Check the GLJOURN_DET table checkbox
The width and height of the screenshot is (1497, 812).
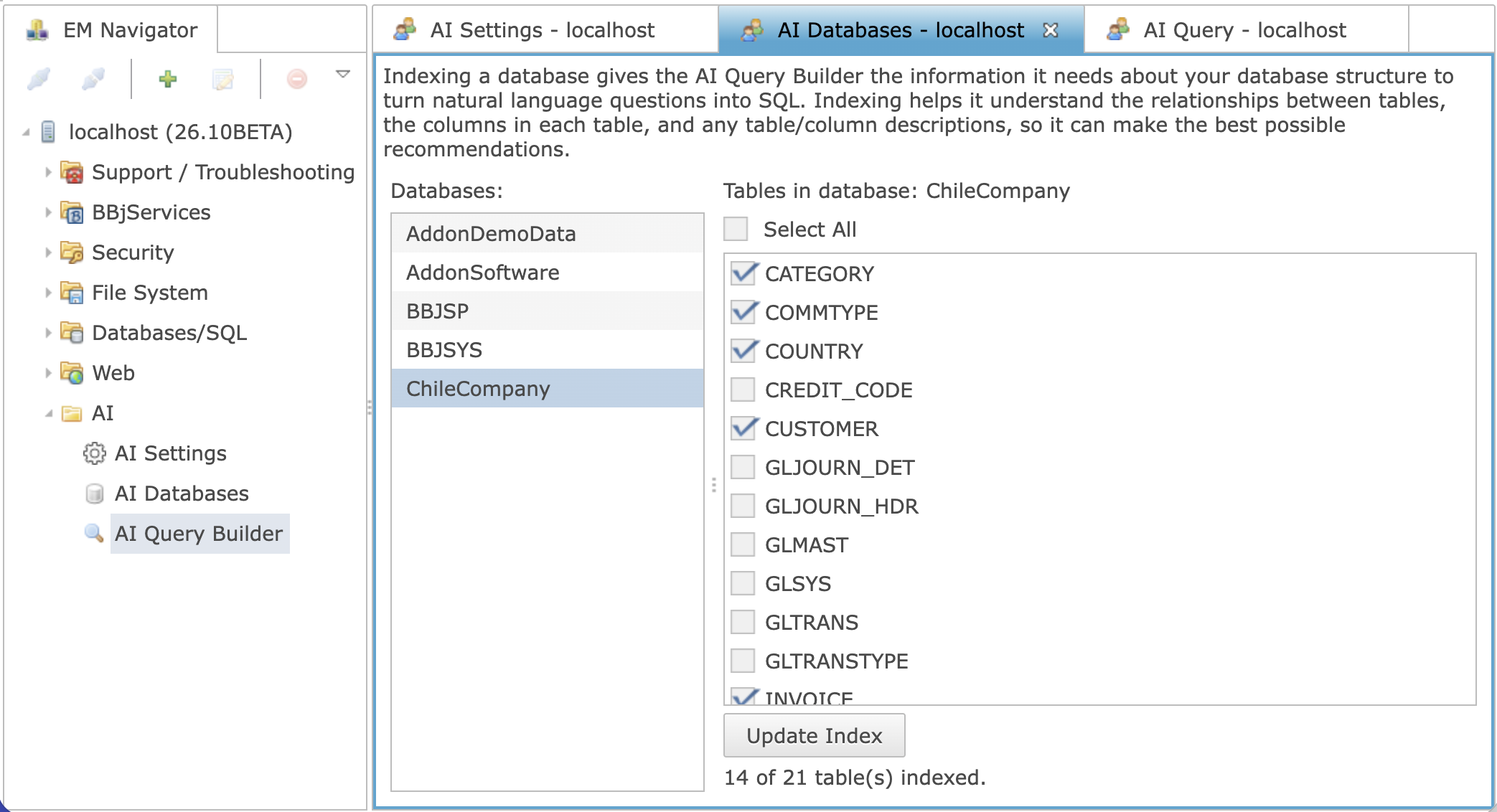(743, 467)
